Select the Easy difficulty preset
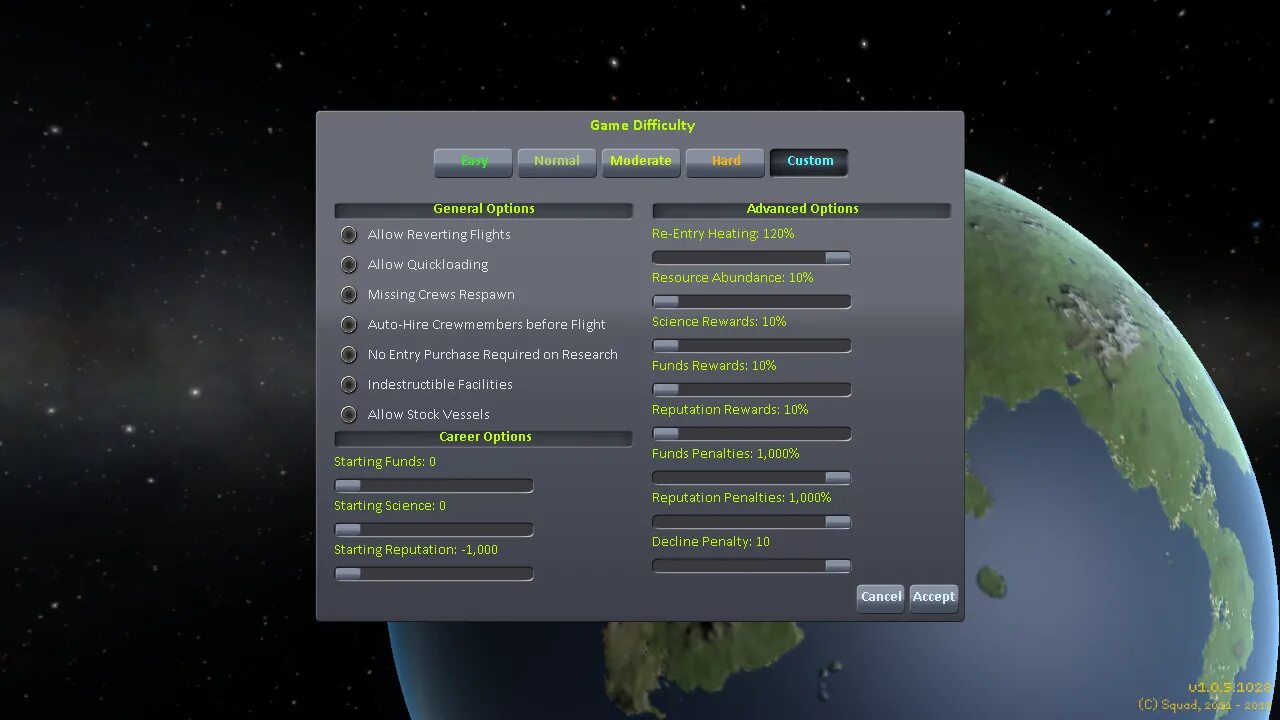Image resolution: width=1280 pixels, height=720 pixels. (x=473, y=162)
